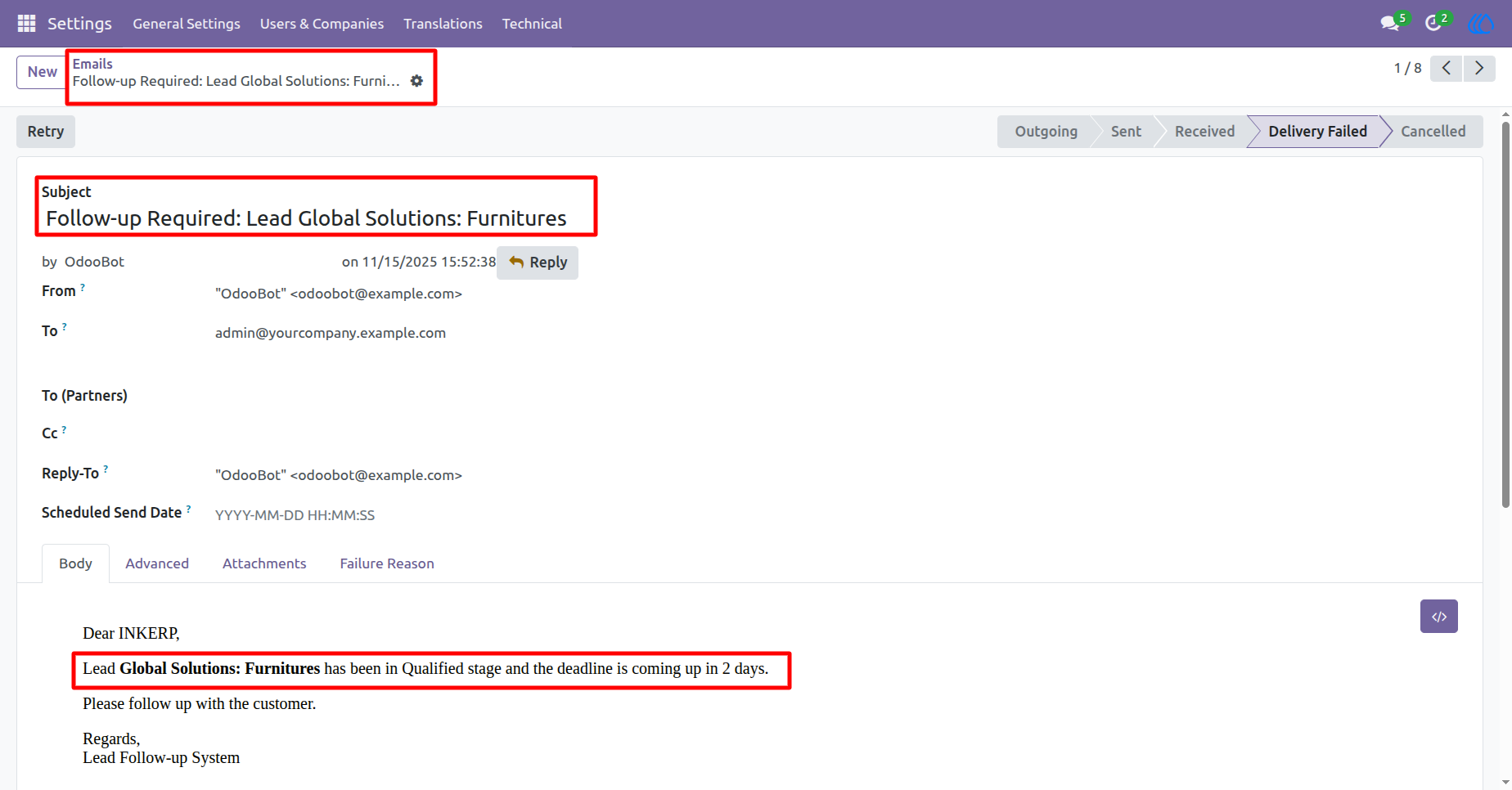The height and width of the screenshot is (790, 1512).
Task: Set status to Received
Action: [x=1204, y=132]
